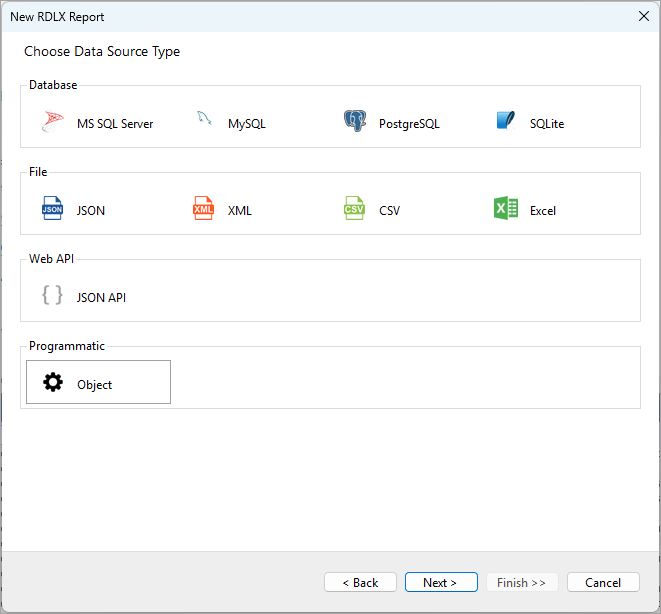Viewport: 661px width, 614px height.
Task: Cancel the New RDLX Report wizard
Action: 603,582
